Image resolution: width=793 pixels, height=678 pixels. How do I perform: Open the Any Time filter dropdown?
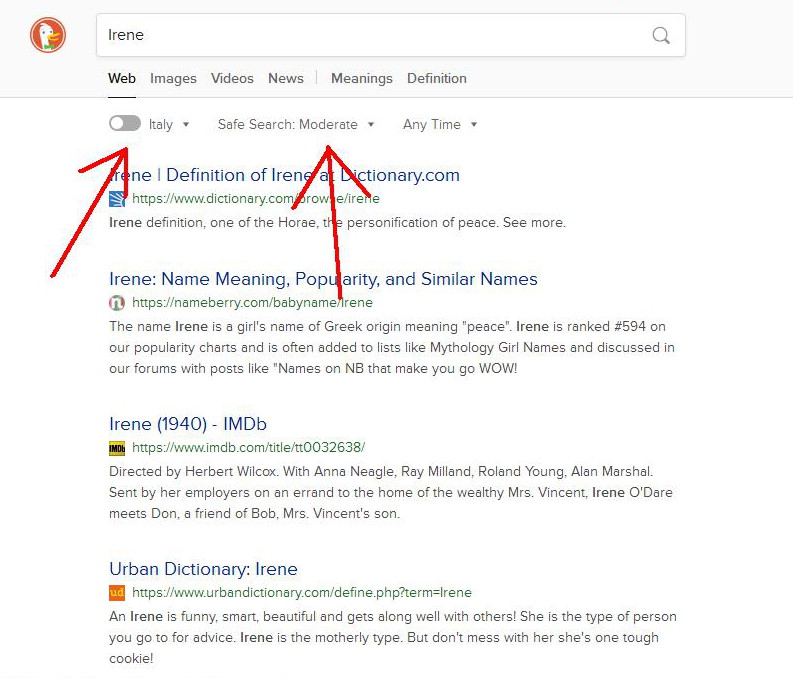click(440, 124)
